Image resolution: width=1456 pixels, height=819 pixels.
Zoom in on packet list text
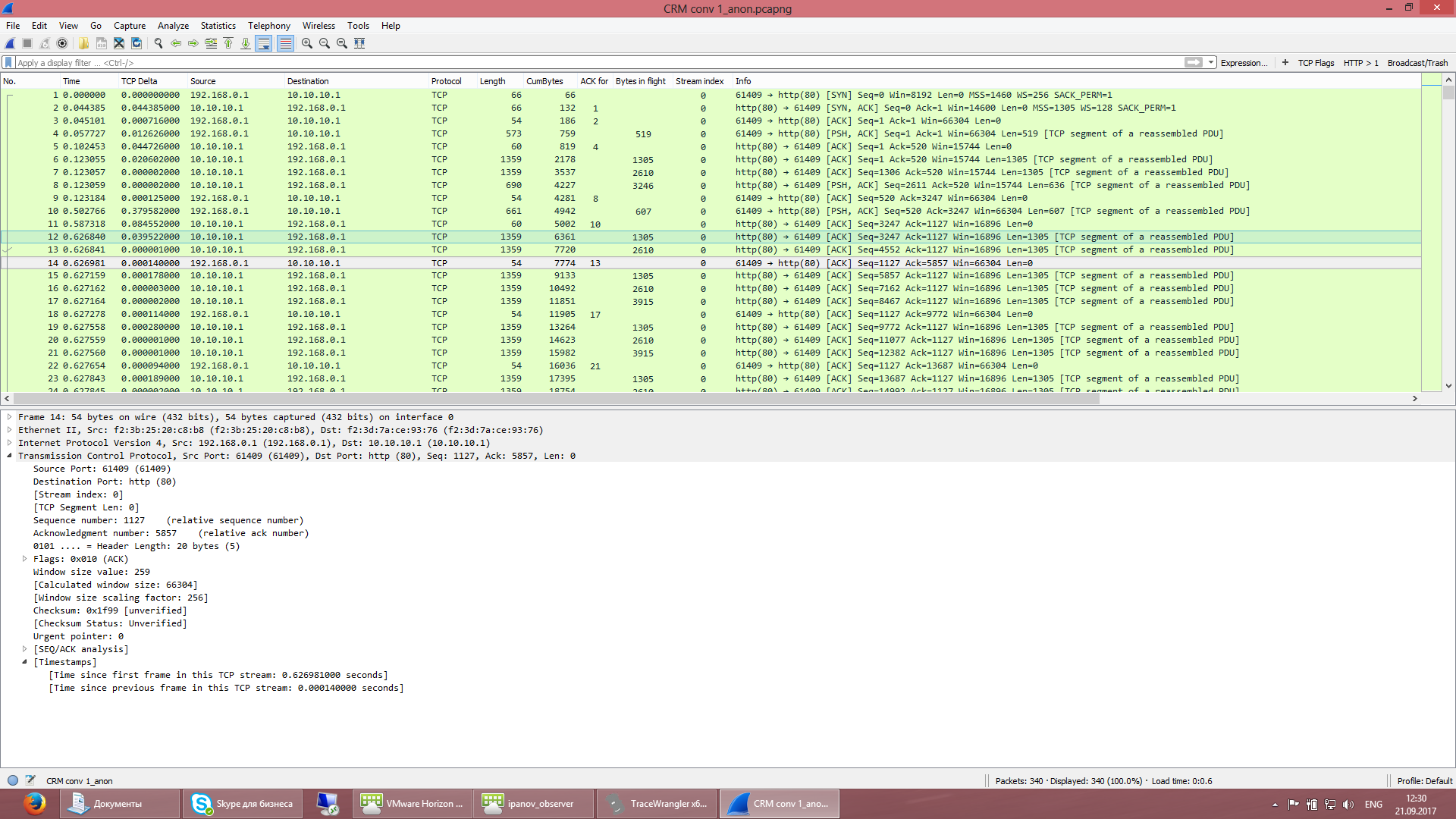point(306,43)
